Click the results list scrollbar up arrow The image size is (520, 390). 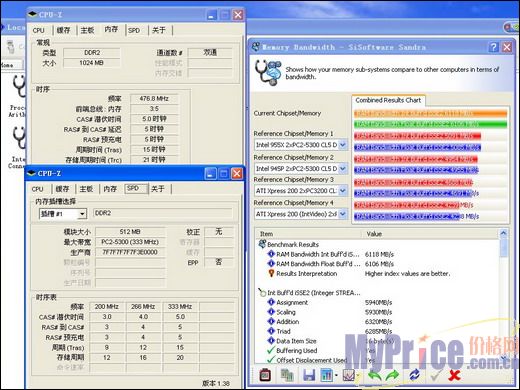[503, 233]
